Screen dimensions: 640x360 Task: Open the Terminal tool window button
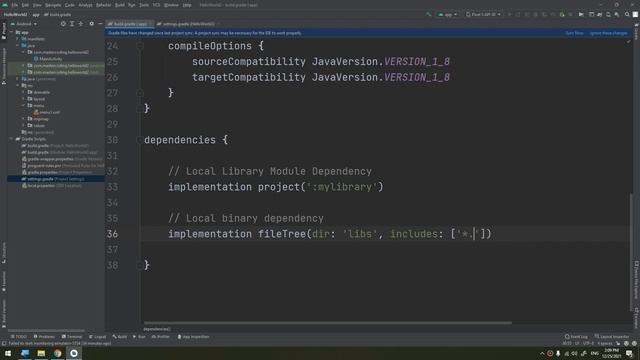click(72, 337)
